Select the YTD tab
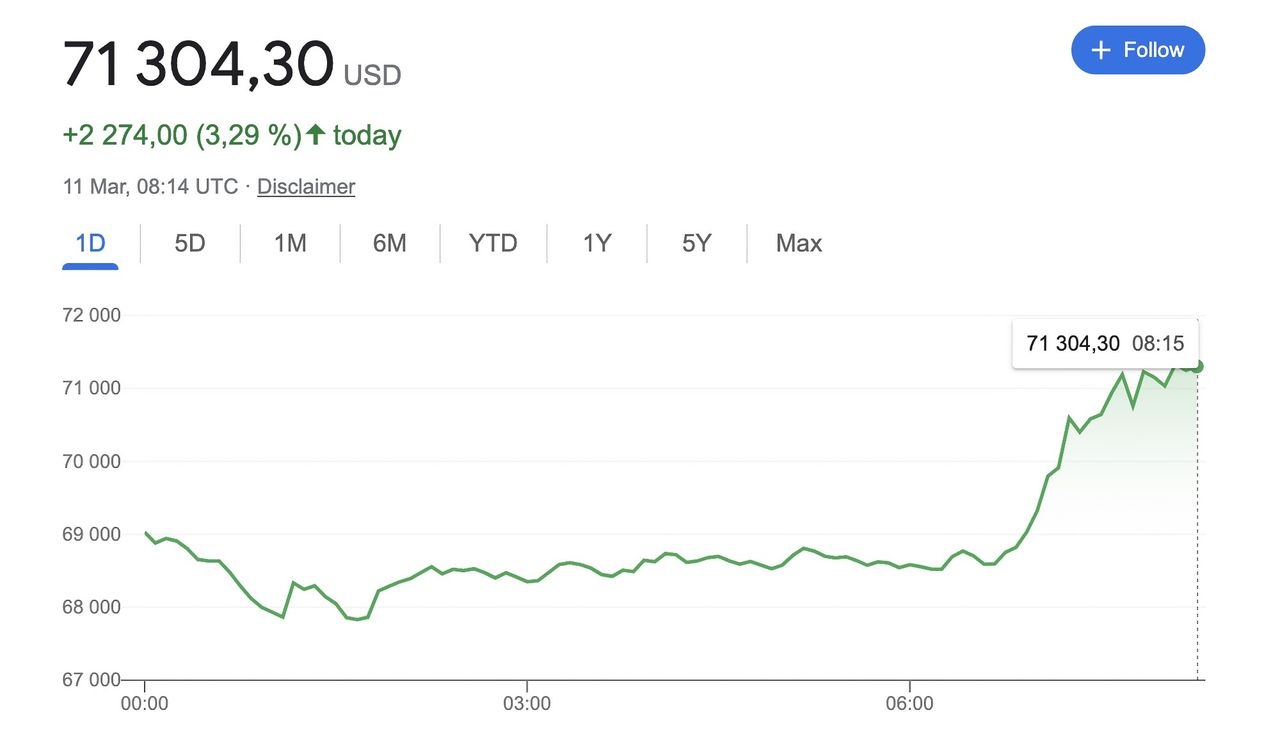 493,243
